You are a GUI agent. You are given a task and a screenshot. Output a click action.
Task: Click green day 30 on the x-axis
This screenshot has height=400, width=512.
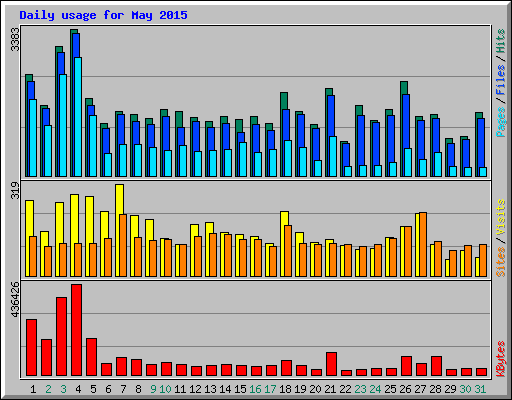click(x=465, y=389)
